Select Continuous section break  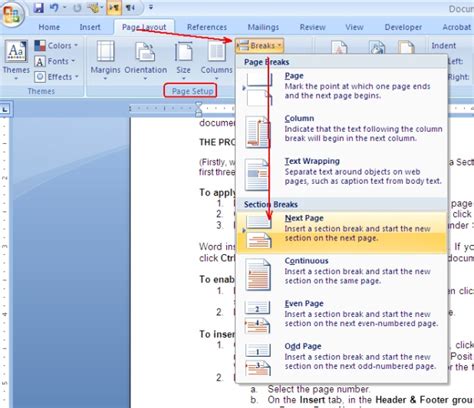[x=341, y=274]
